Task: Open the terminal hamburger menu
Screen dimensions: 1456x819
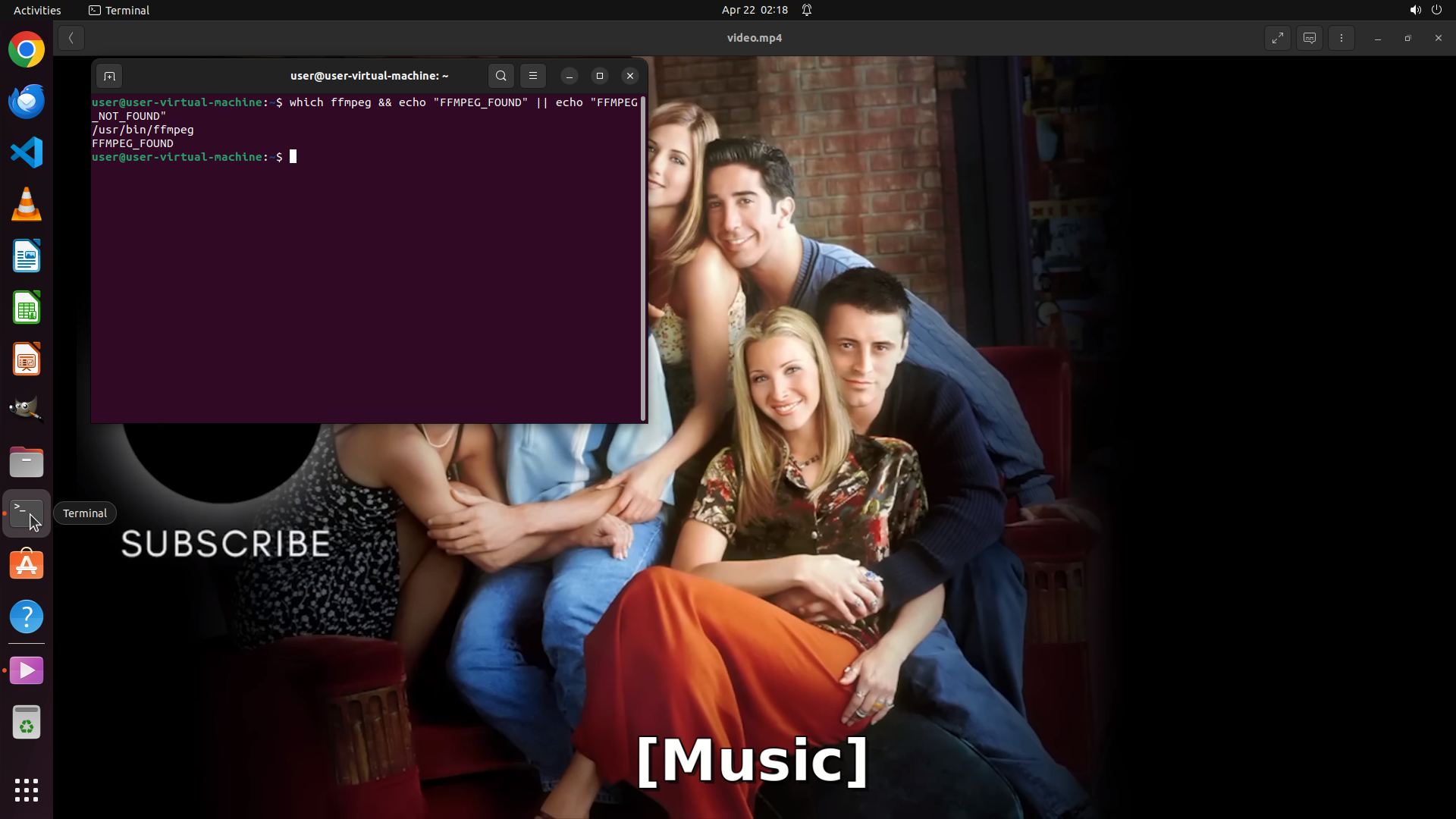Action: (533, 76)
